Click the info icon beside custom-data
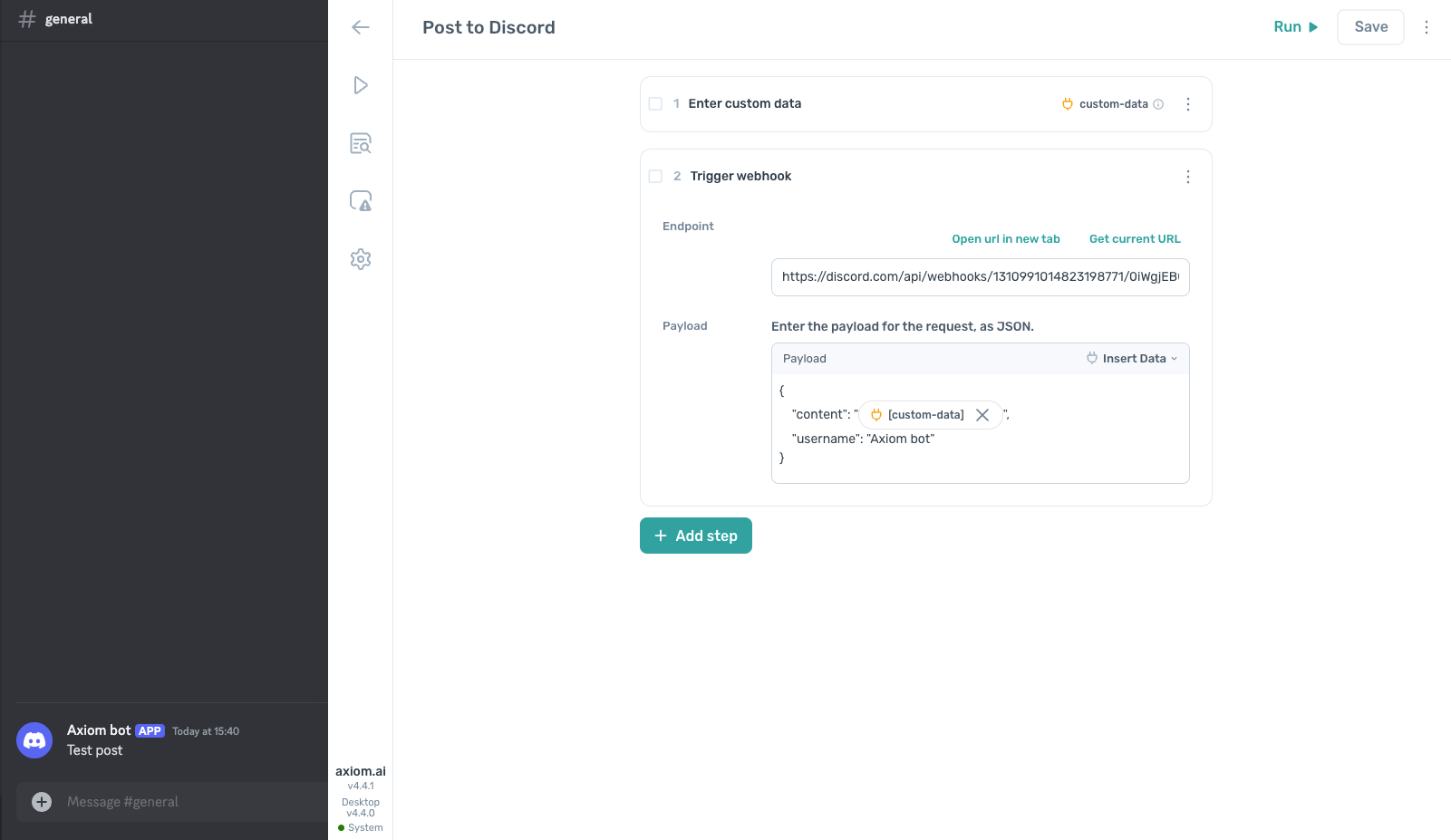 [x=1158, y=104]
